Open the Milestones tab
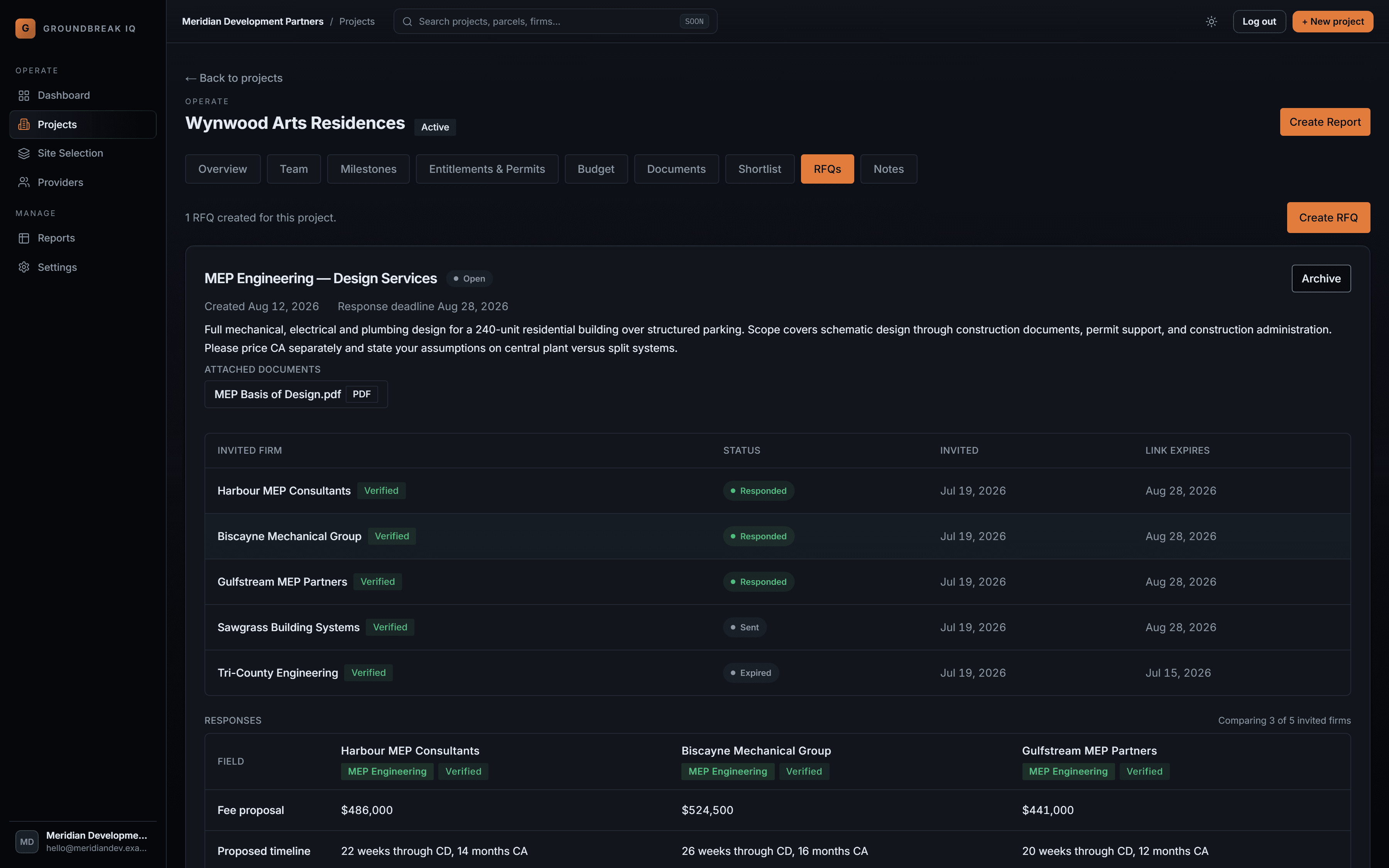This screenshot has height=868, width=1389. pyautogui.click(x=368, y=169)
